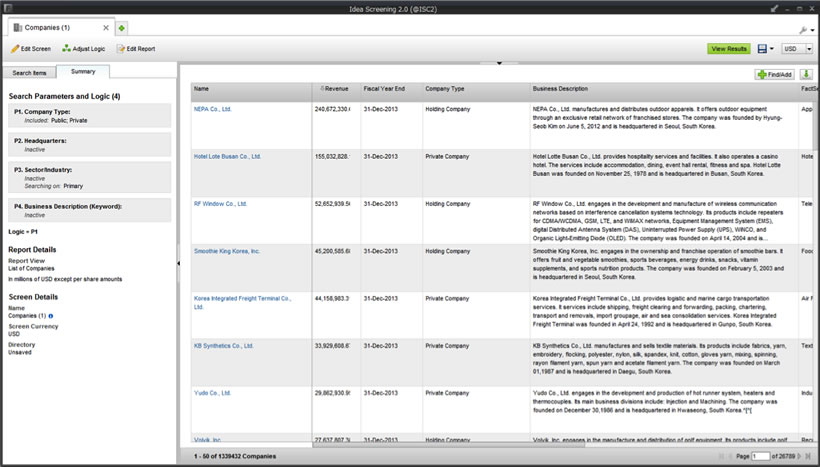Click 'Holding Company' in RF Window row
This screenshot has height=467, width=820.
pos(448,204)
